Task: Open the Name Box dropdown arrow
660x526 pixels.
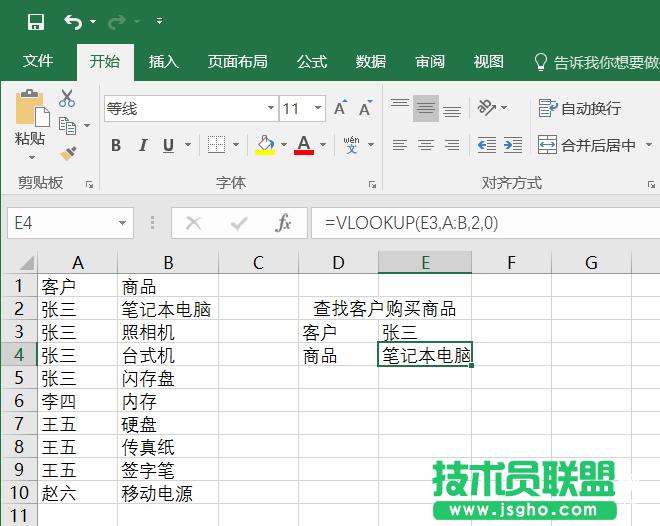Action: point(123,223)
